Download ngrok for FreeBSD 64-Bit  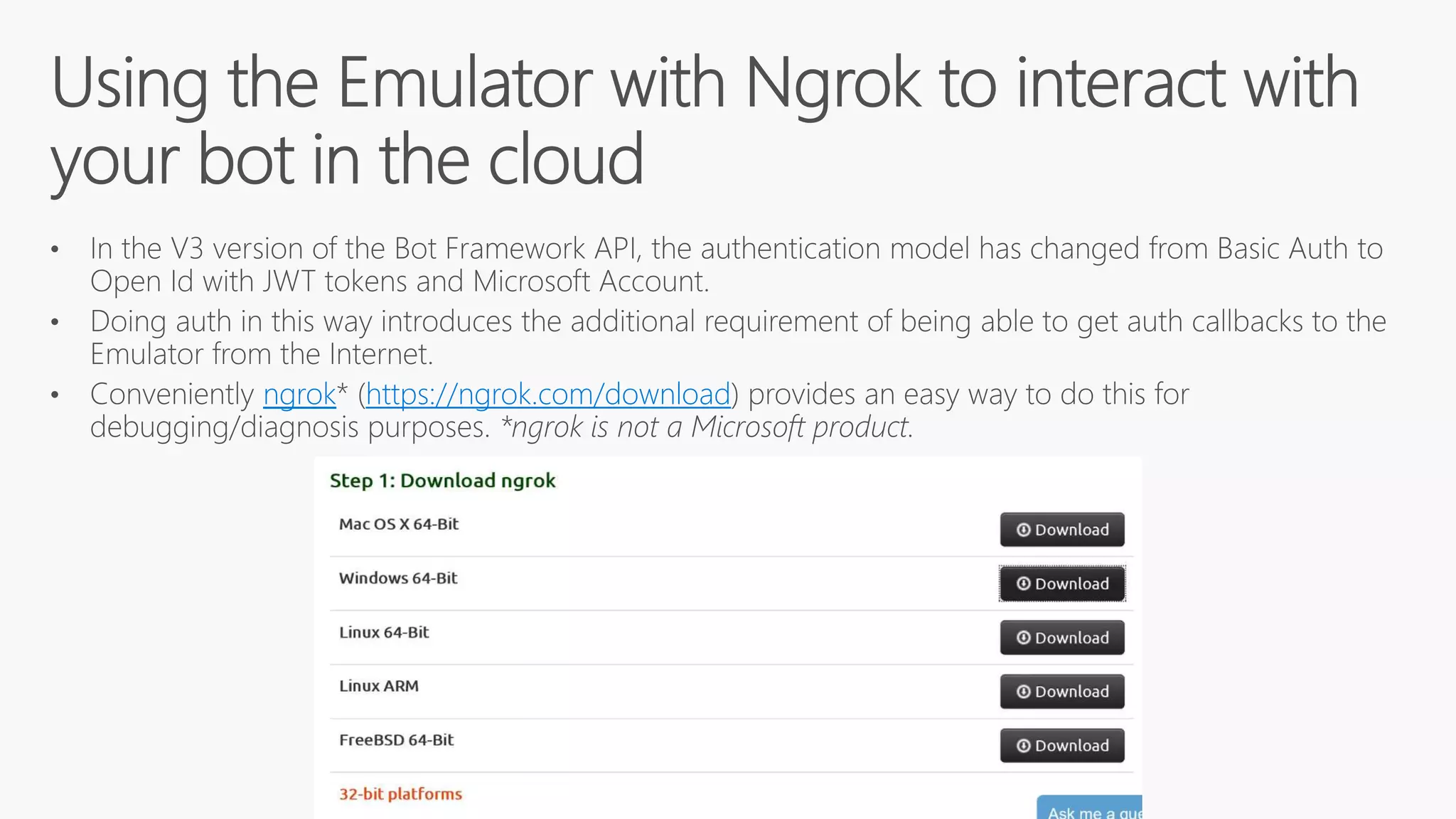coord(1062,746)
